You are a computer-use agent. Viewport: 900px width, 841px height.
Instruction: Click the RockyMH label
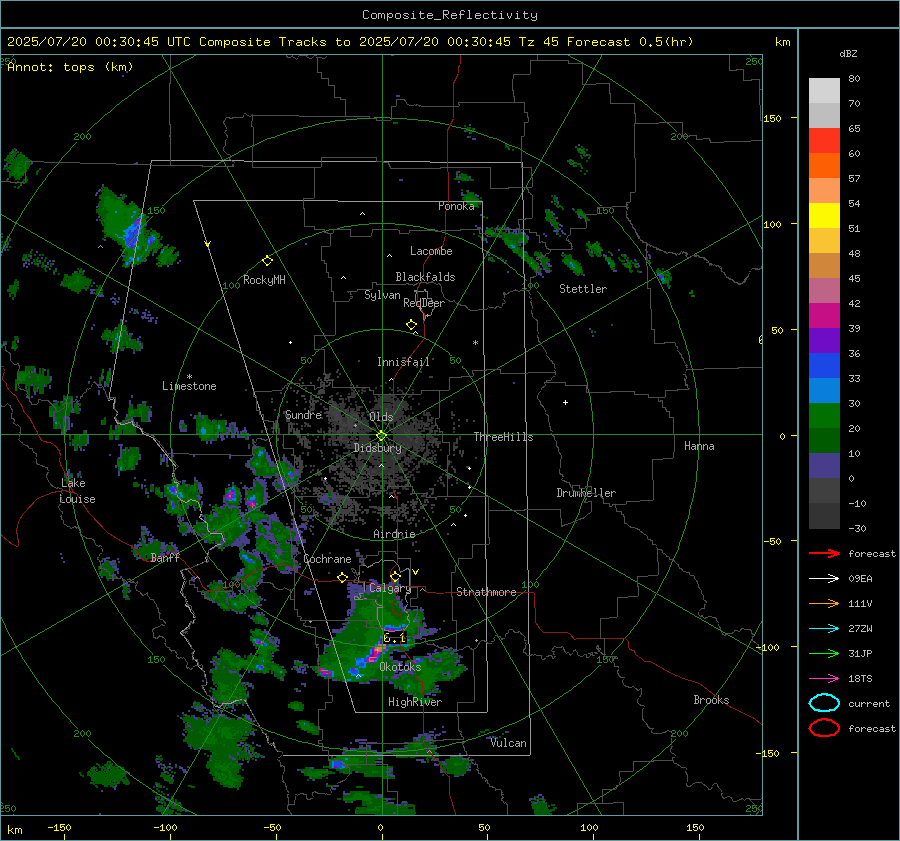click(x=264, y=280)
